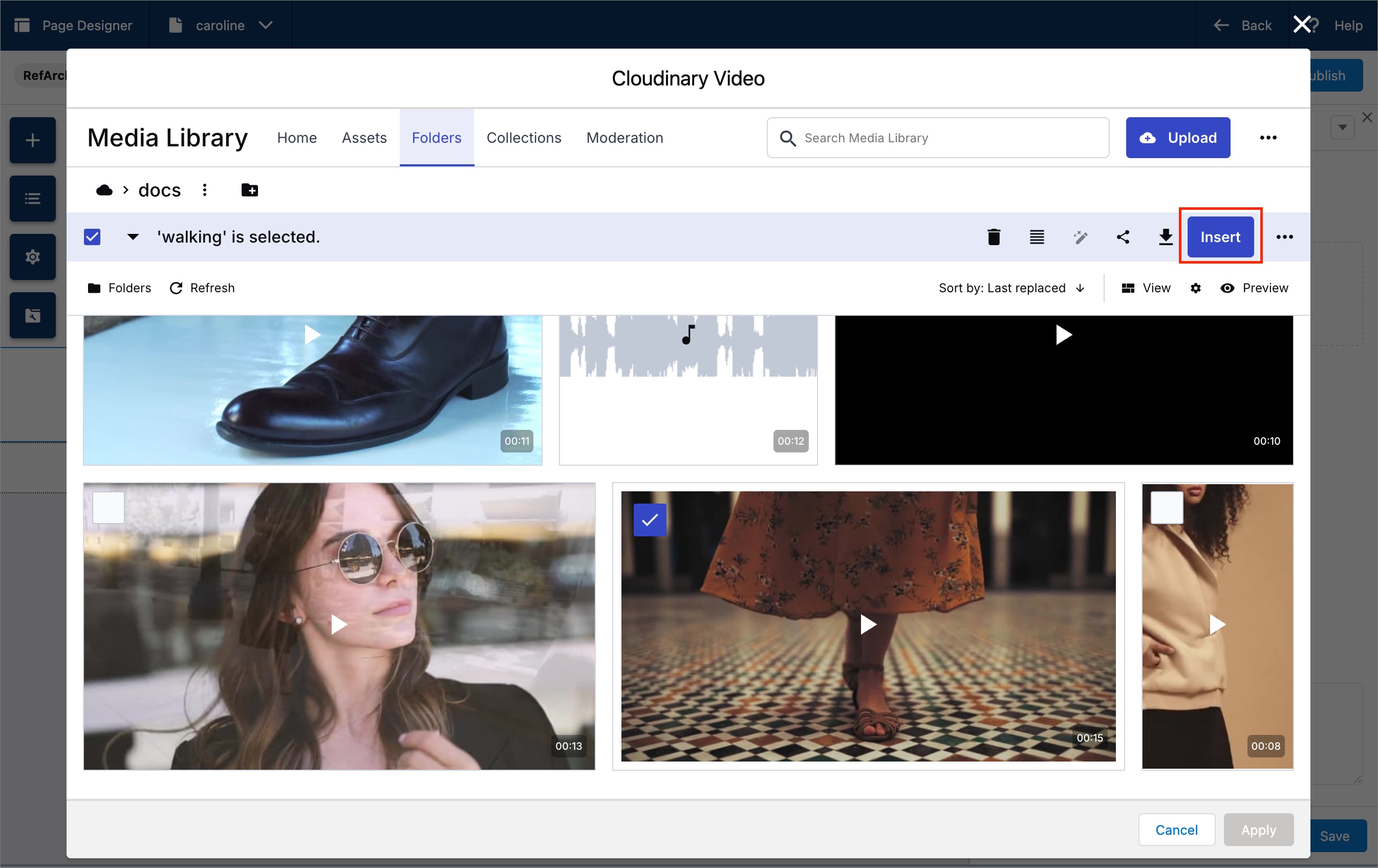This screenshot has width=1378, height=868.
Task: Switch to list layout for selected asset
Action: [x=1037, y=237]
